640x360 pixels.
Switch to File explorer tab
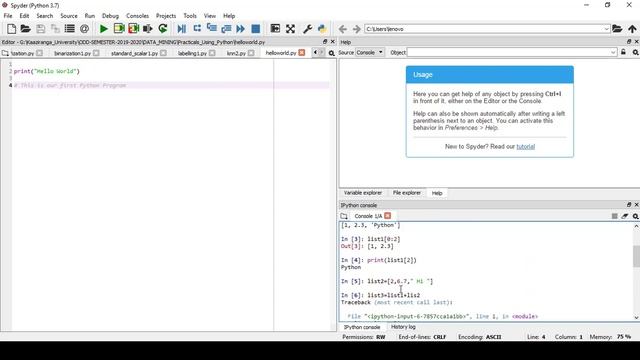[407, 193]
